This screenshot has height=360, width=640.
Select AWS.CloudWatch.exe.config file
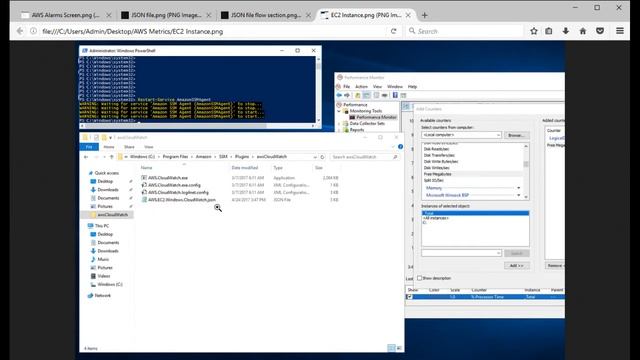coord(174,185)
